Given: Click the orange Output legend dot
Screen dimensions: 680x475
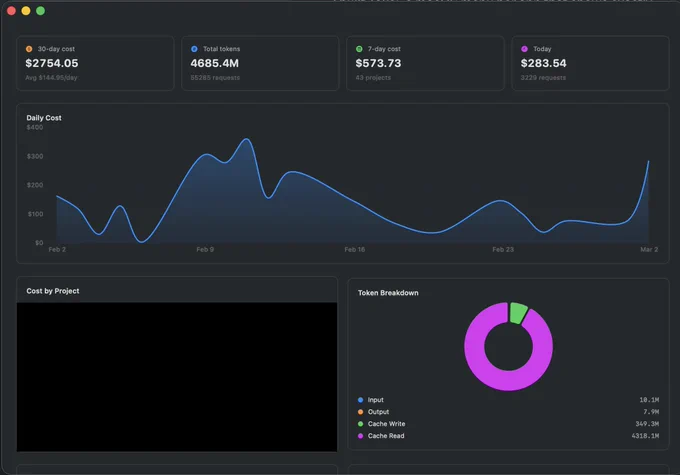Looking at the screenshot, I should pyautogui.click(x=360, y=412).
